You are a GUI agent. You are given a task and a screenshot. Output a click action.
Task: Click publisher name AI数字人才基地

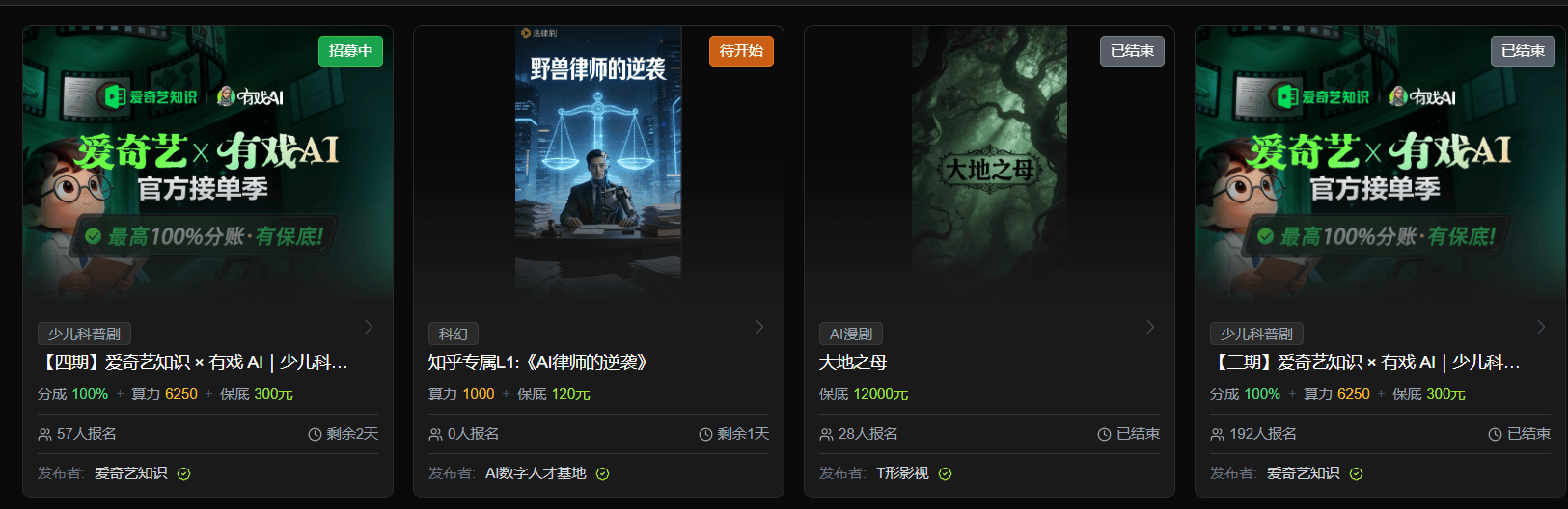[536, 473]
